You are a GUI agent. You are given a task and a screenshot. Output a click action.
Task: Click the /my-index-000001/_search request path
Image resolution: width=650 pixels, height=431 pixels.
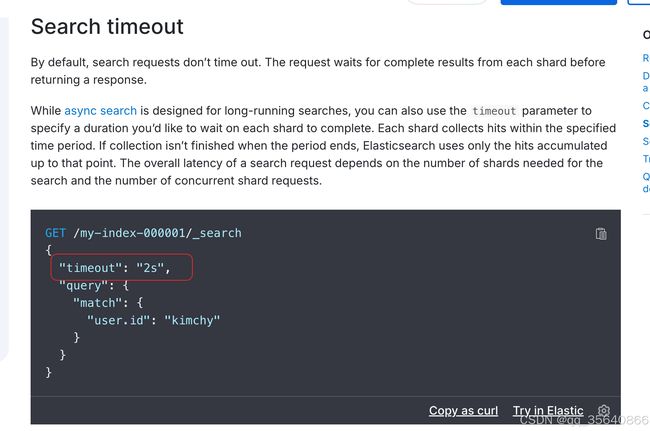[x=157, y=233]
